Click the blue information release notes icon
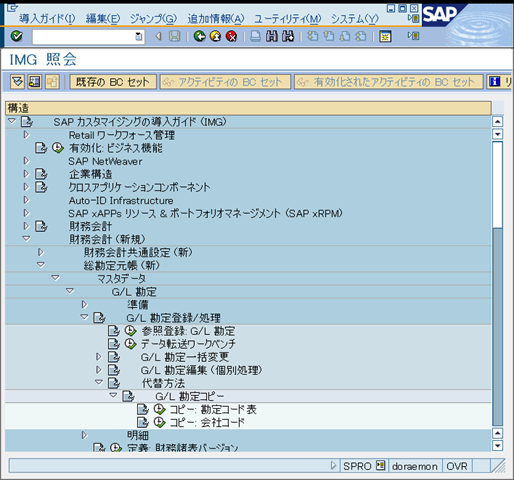Image resolution: width=514 pixels, height=480 pixels. (x=494, y=82)
